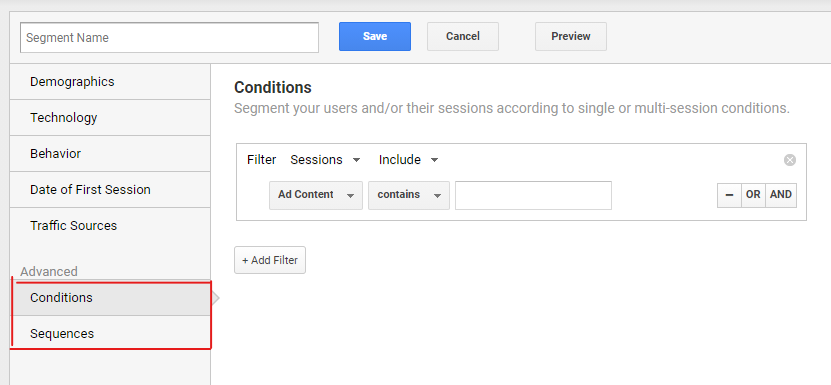
Task: Add an OR condition
Action: coord(753,195)
